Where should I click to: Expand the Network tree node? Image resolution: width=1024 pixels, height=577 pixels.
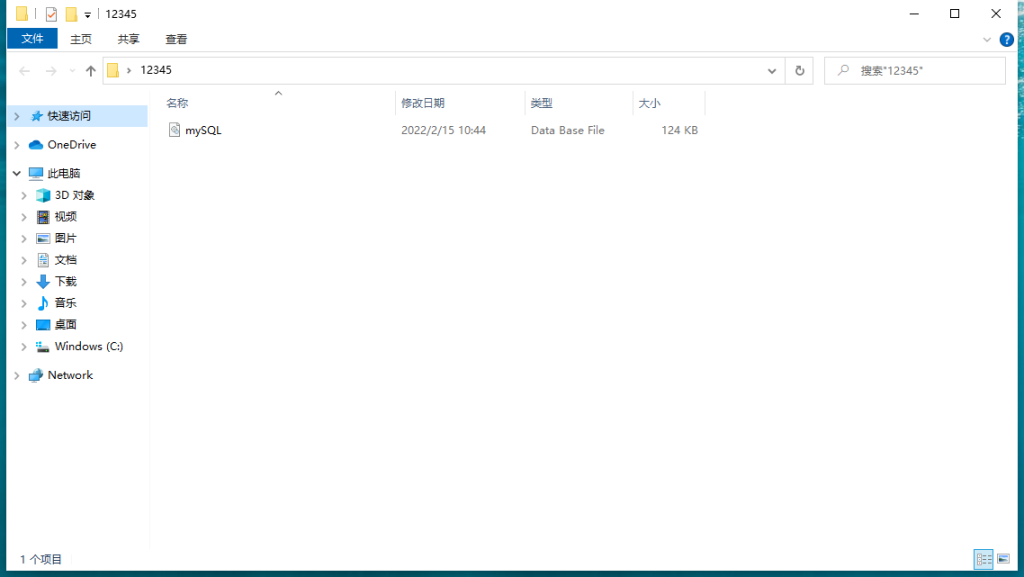tap(17, 375)
